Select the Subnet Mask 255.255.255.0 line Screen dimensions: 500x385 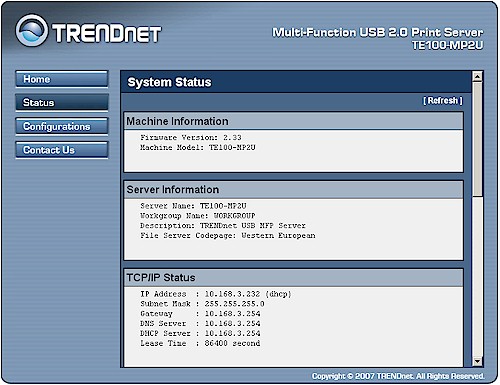pyautogui.click(x=202, y=304)
